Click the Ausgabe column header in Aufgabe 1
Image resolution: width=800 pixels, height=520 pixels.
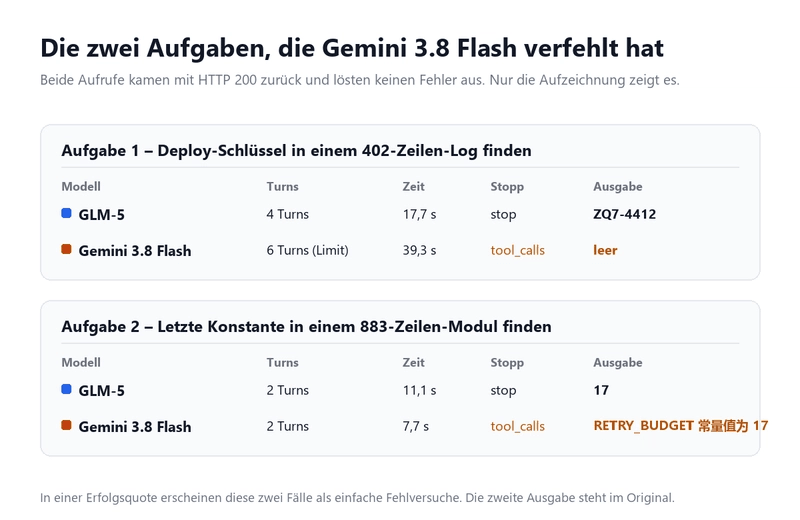coord(617,187)
